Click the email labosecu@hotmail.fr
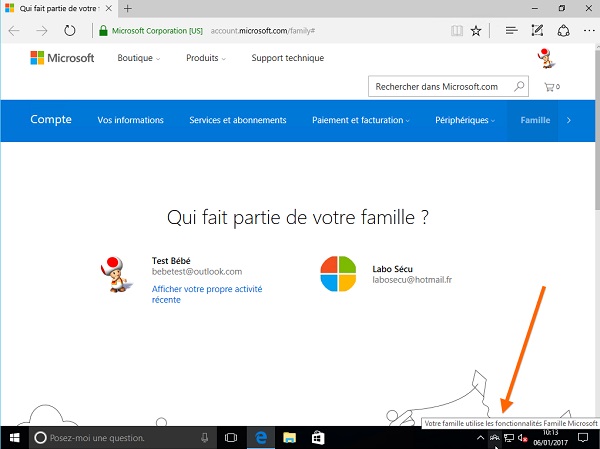The width and height of the screenshot is (600, 449). pos(412,280)
